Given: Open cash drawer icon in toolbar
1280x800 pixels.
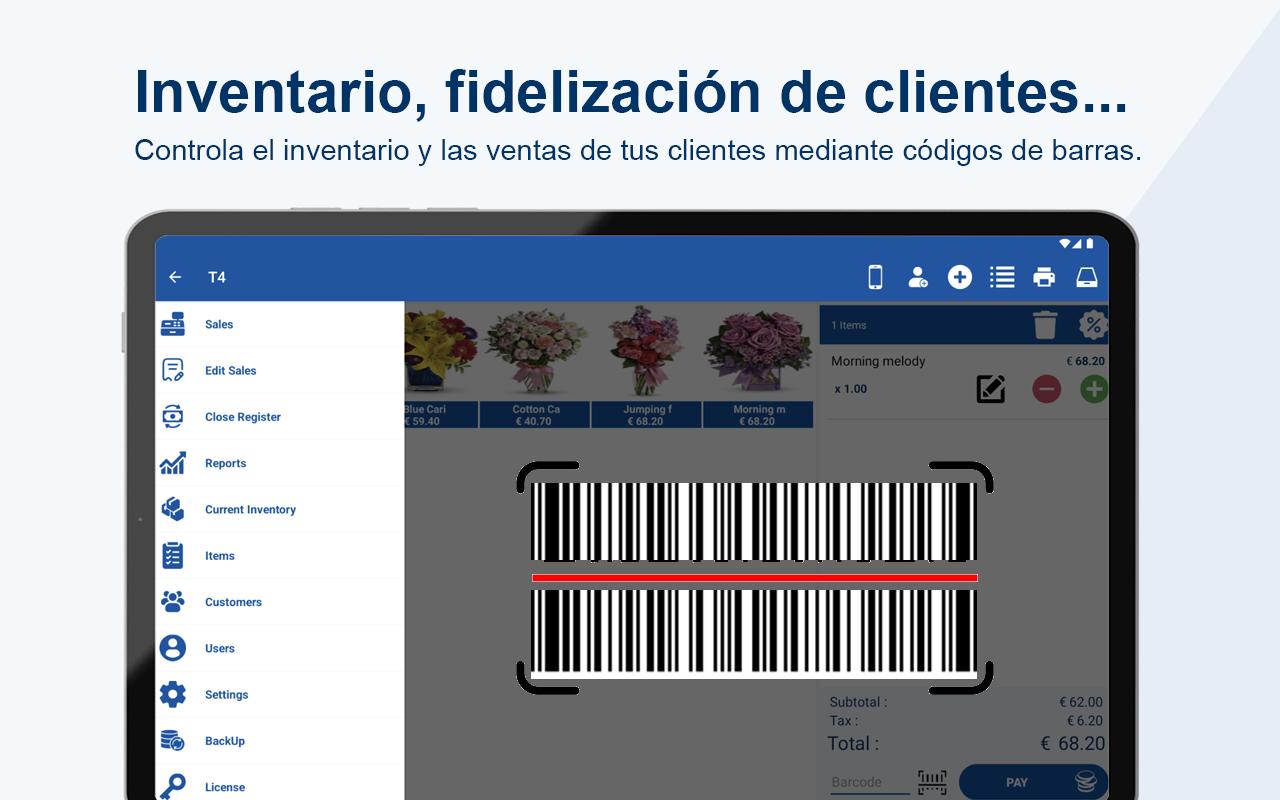Looking at the screenshot, I should coord(1087,277).
